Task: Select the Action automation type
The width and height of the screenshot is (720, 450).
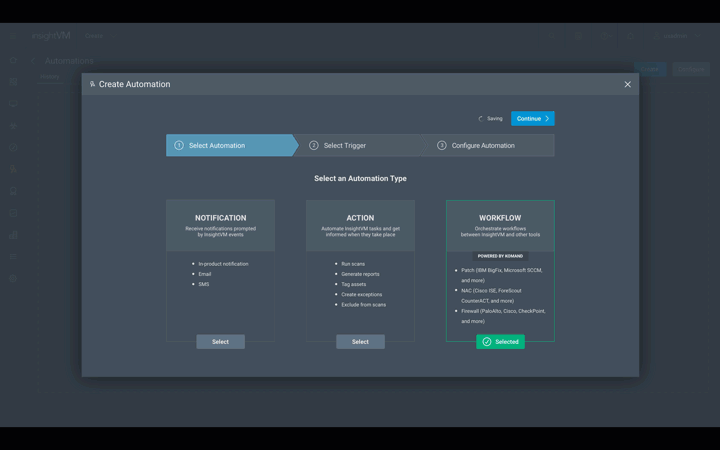Action: [x=360, y=342]
